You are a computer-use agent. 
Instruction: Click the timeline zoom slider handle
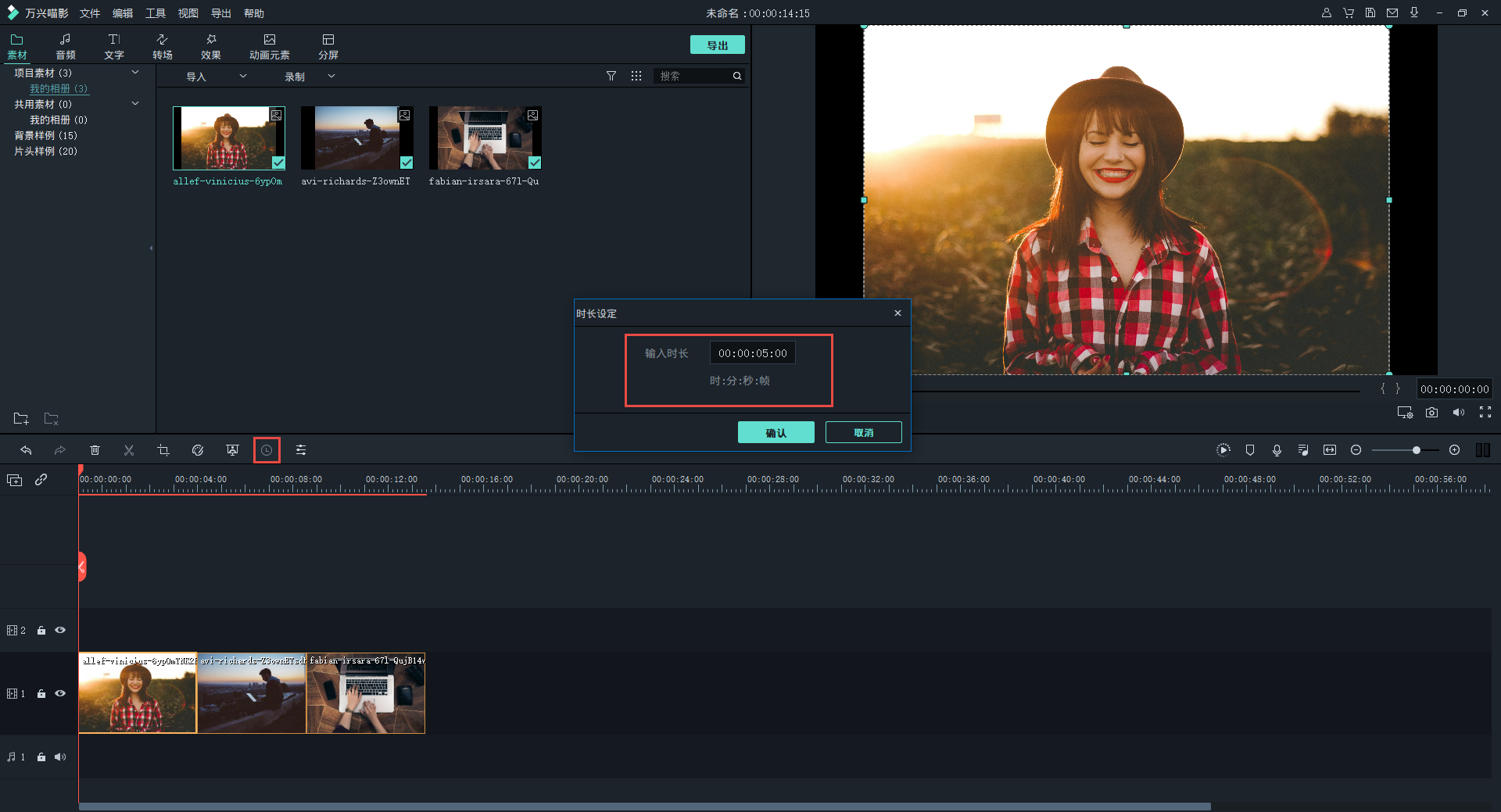pos(1416,450)
